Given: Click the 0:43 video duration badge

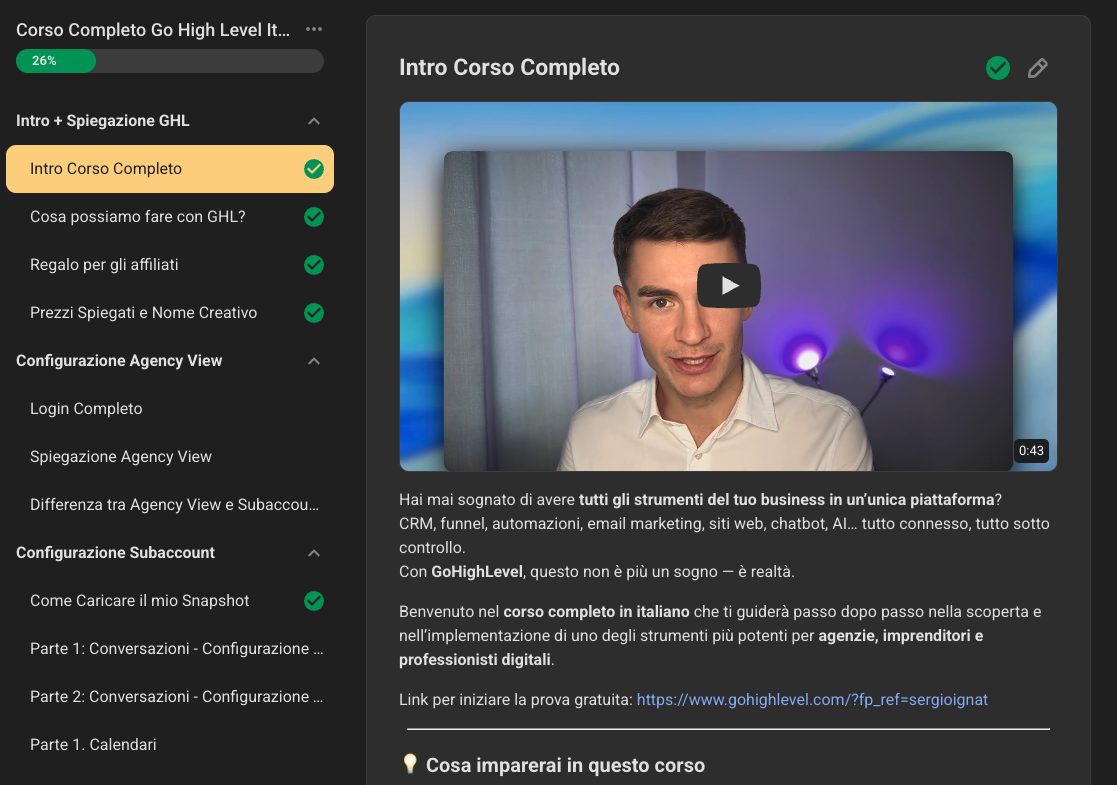Looking at the screenshot, I should (1031, 450).
